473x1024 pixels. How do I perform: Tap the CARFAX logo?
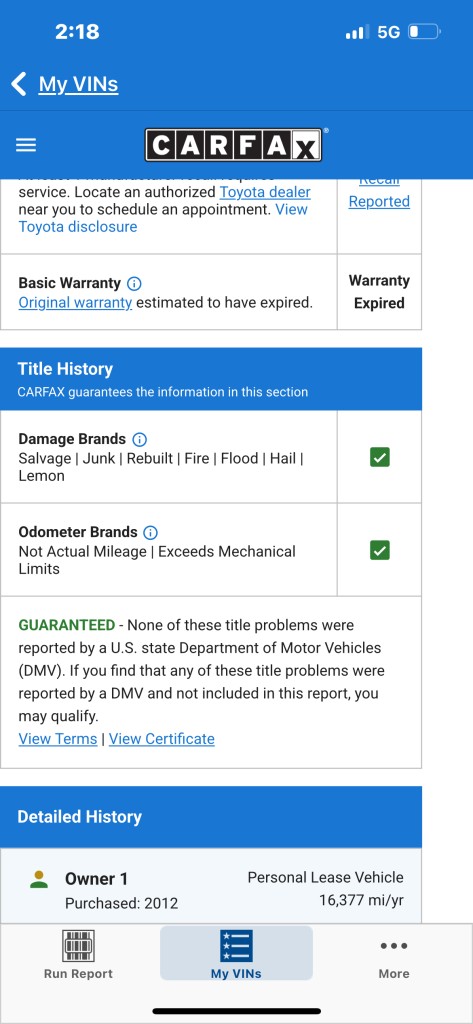tap(233, 145)
